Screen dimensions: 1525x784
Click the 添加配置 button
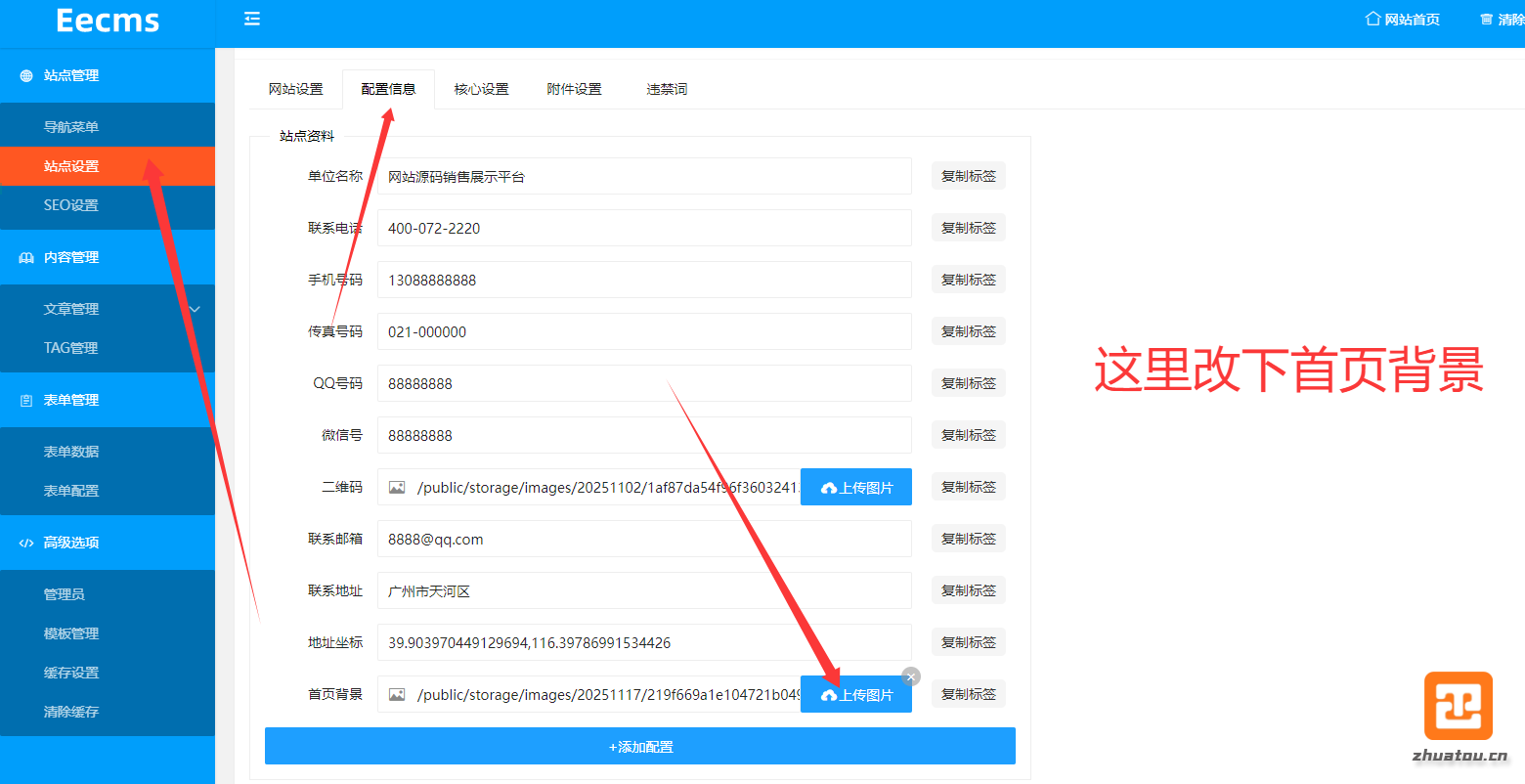640,746
